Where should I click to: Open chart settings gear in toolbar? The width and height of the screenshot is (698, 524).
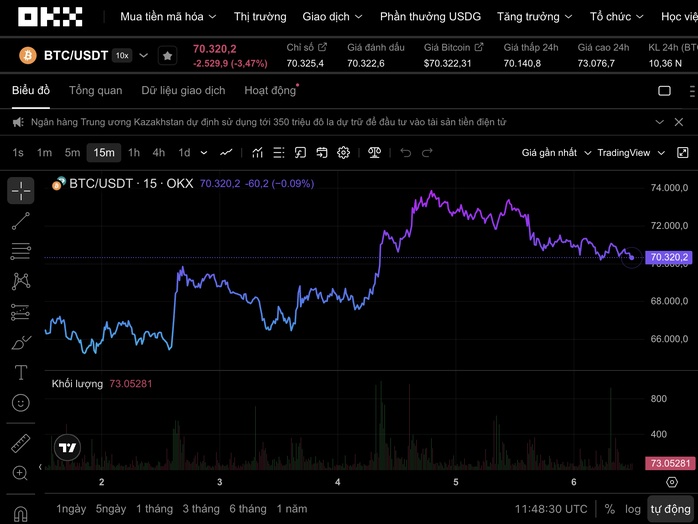343,153
